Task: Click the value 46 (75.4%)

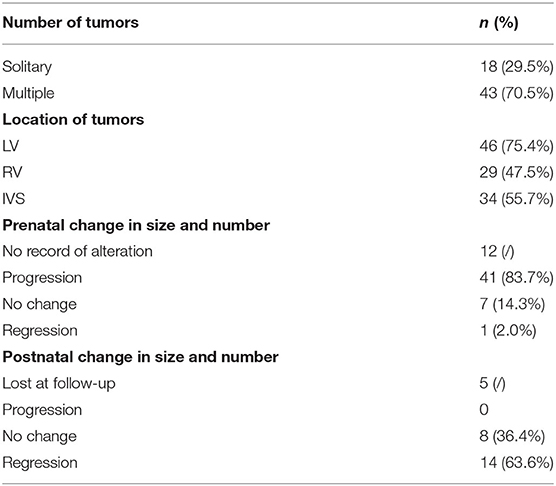Action: [516, 146]
